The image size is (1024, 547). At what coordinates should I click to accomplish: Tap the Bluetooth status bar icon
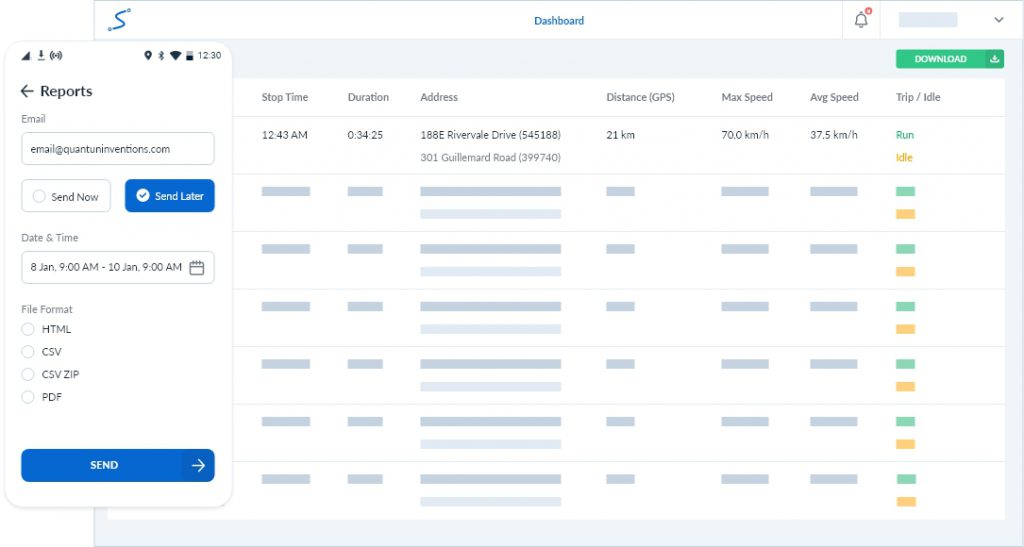(162, 55)
